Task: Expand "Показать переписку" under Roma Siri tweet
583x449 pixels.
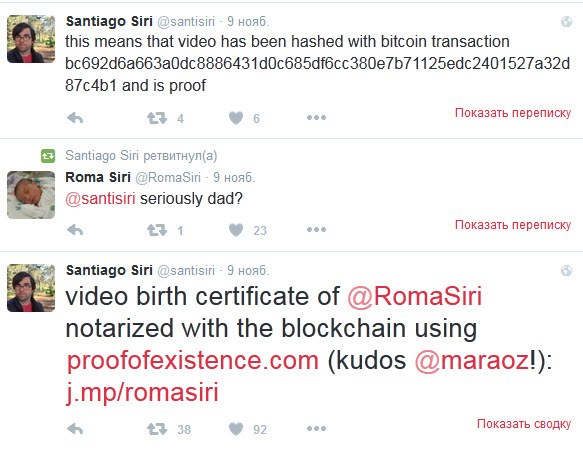Action: (x=513, y=225)
